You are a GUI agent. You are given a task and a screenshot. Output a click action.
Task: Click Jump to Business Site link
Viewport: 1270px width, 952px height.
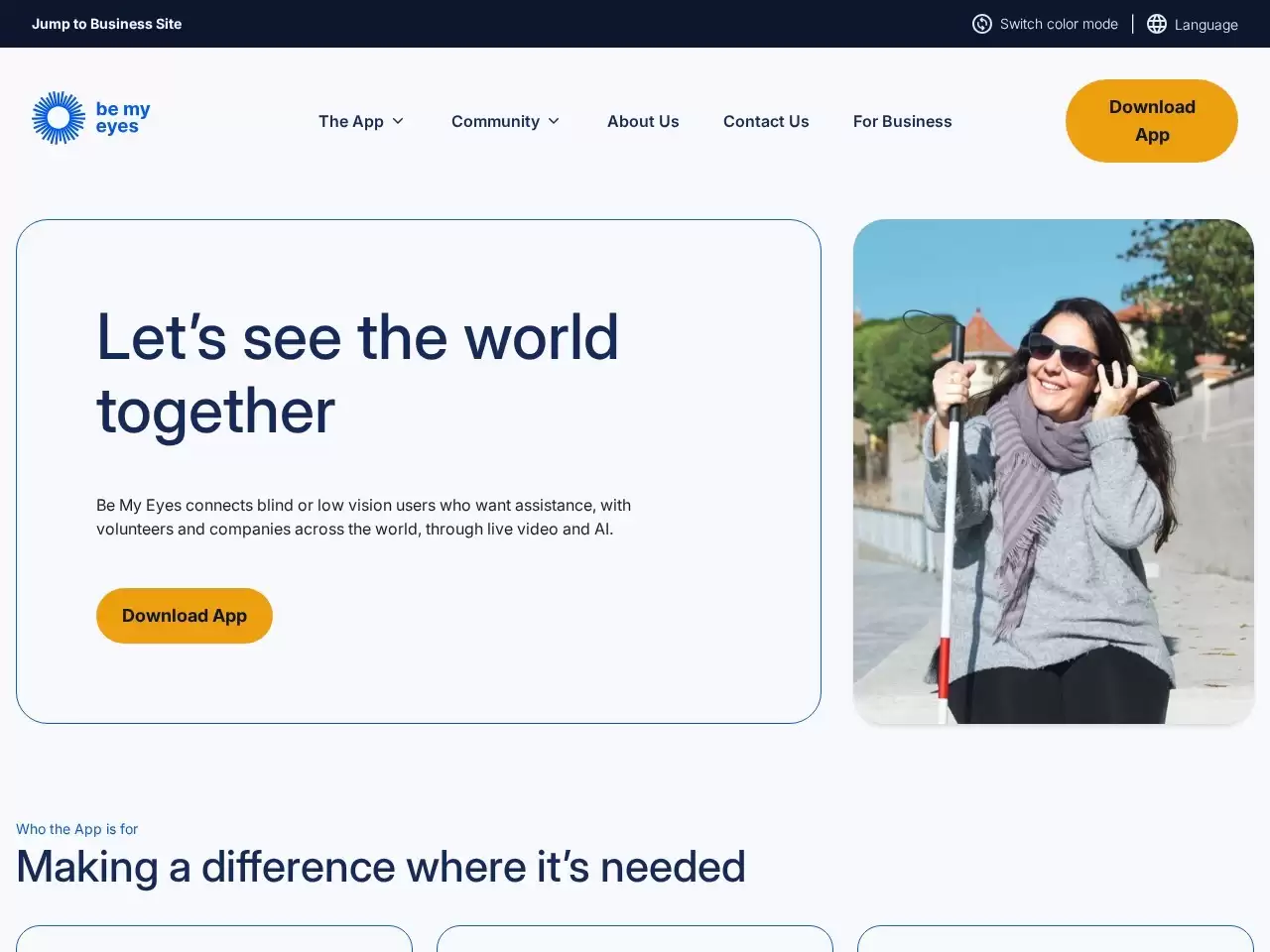[x=107, y=24]
